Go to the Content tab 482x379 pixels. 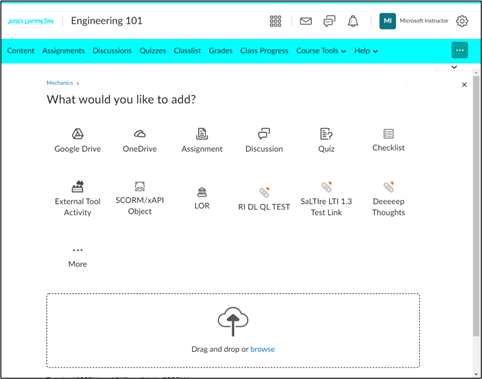point(21,51)
